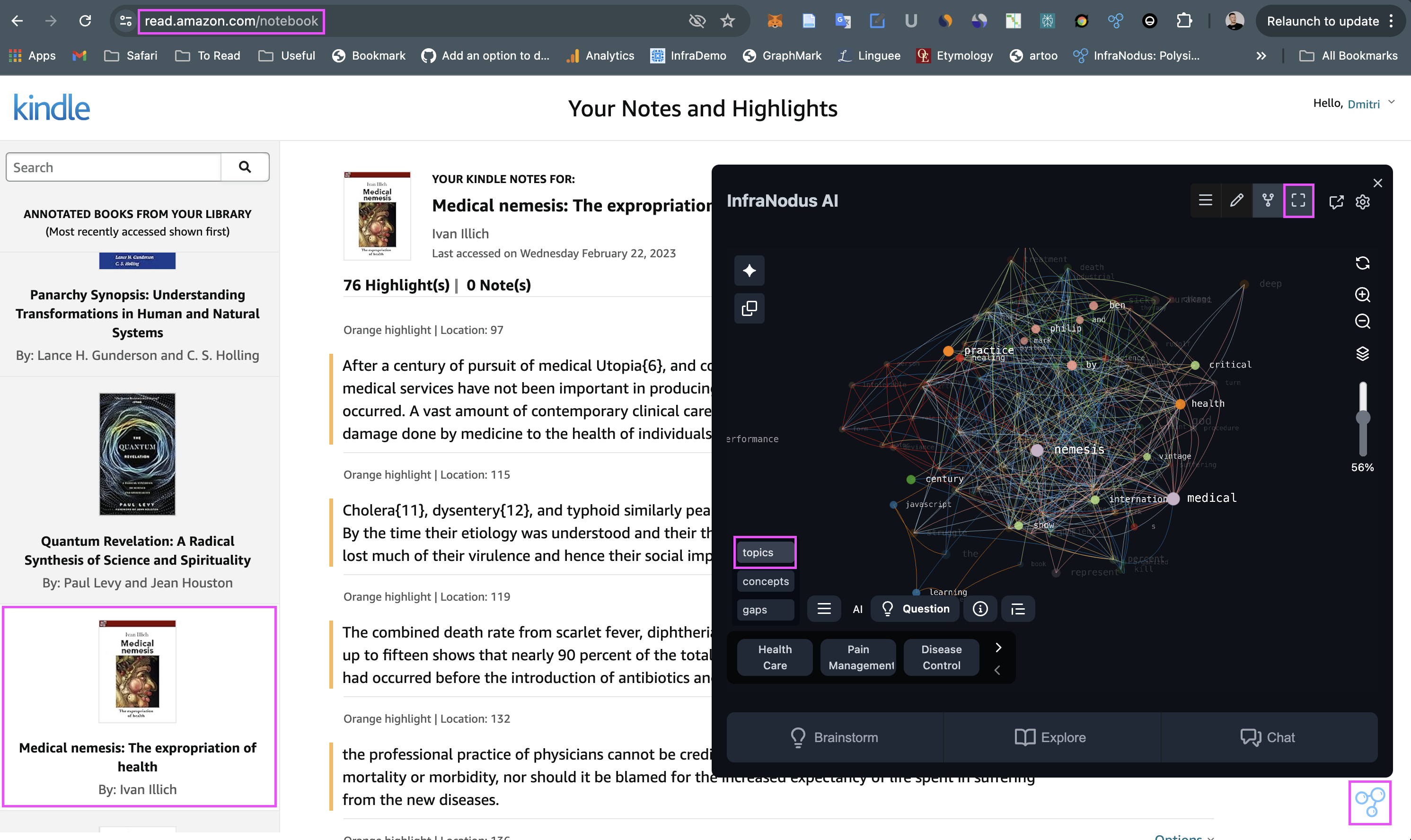
Task: Open Panarchy Synopsis book notes
Action: pos(138,313)
